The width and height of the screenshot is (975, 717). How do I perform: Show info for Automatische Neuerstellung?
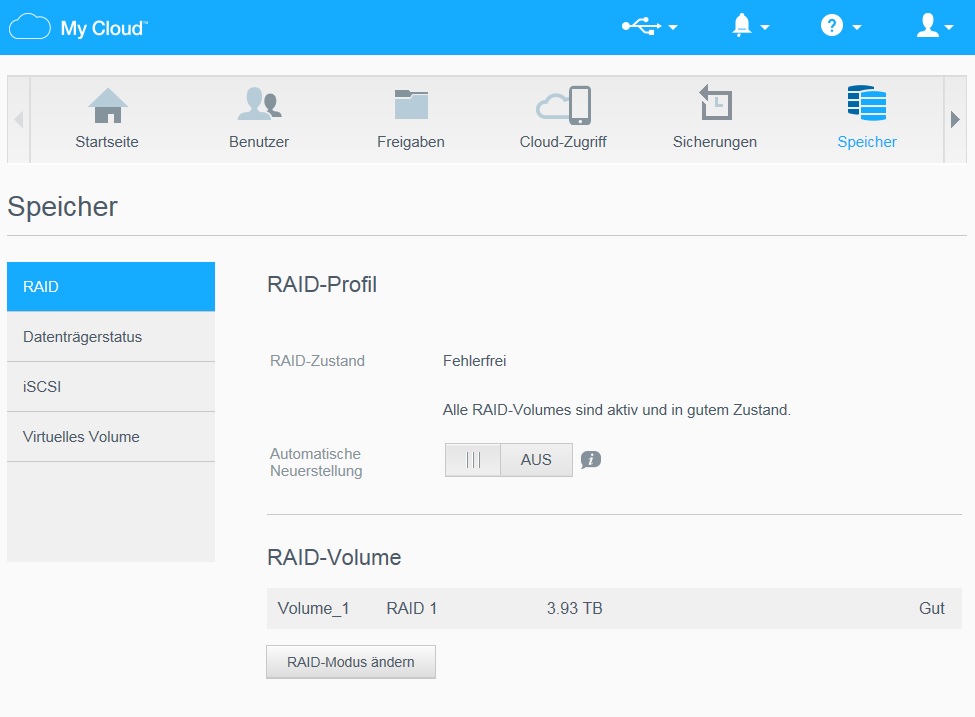tap(591, 460)
